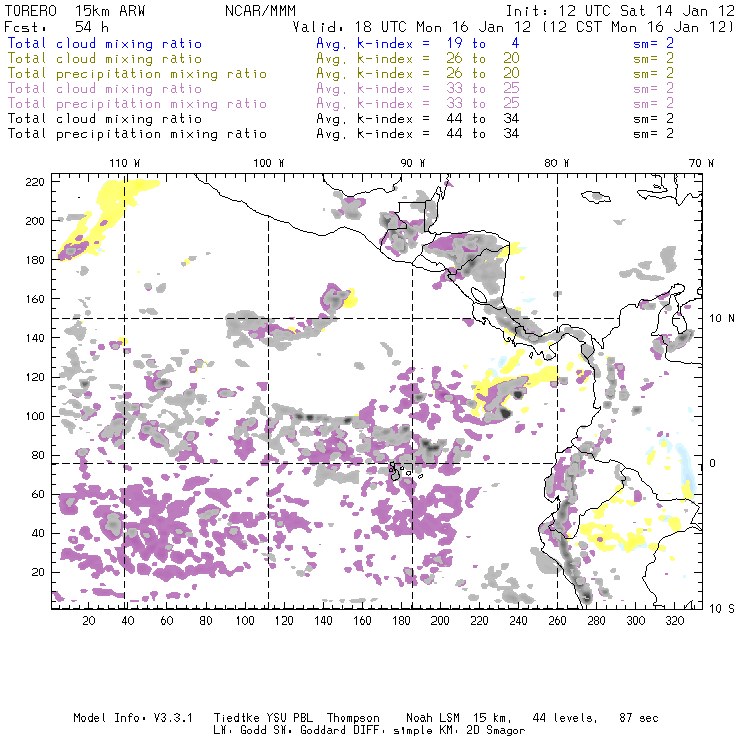Click the x-axis tick label '320'
740x740 pixels.
tap(674, 621)
